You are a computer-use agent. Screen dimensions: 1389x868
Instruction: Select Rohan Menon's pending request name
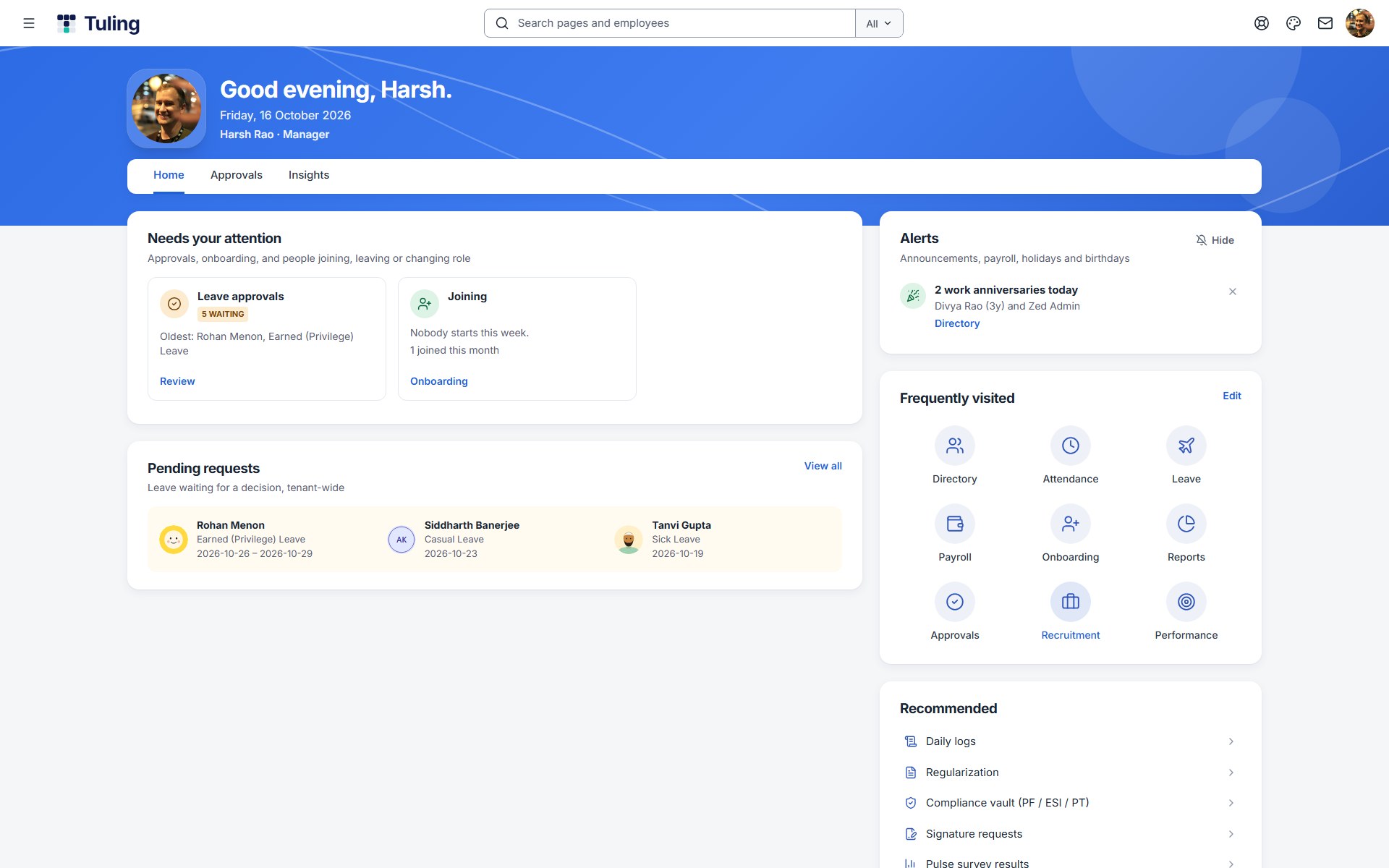click(231, 525)
